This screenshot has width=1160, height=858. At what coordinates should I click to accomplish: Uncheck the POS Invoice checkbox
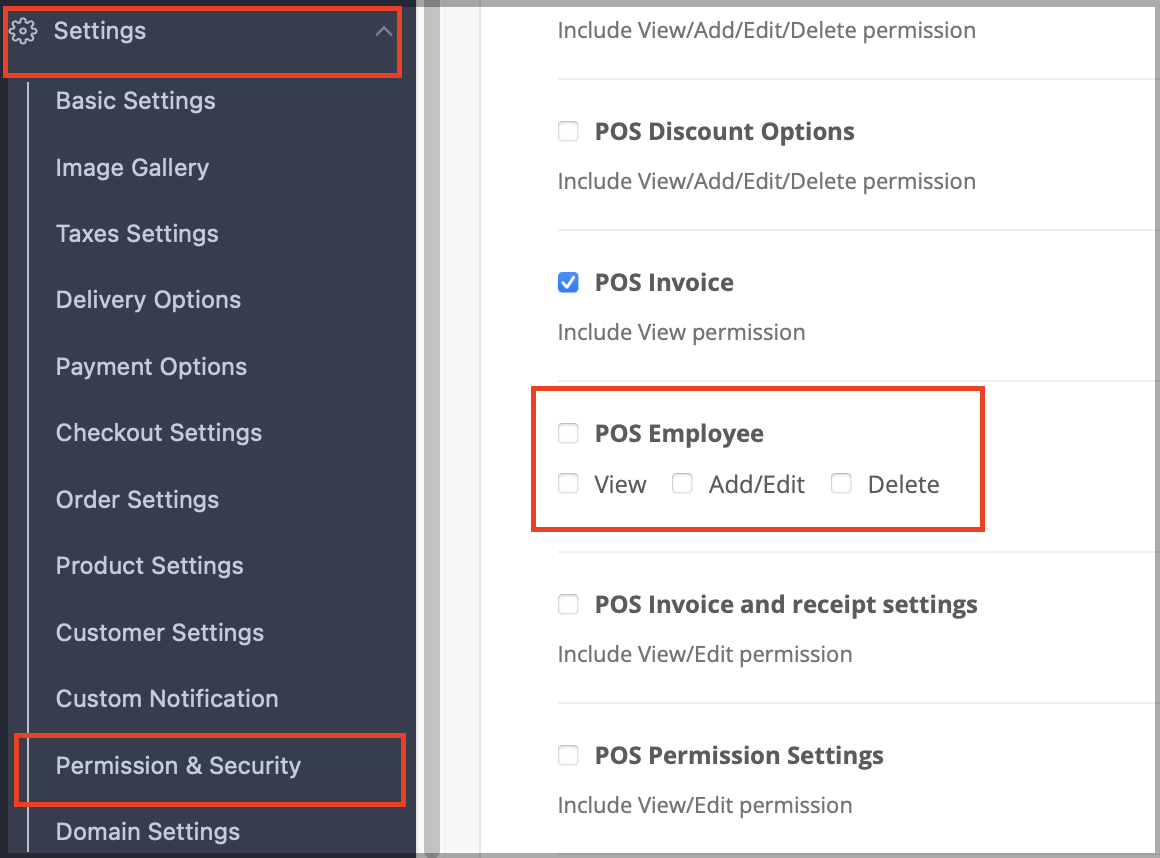[x=568, y=283]
